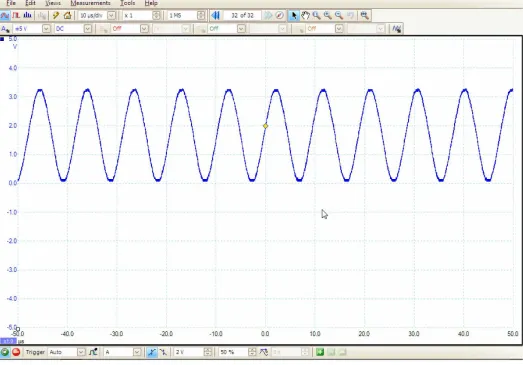Open the Edit menu

click(x=30, y=3)
